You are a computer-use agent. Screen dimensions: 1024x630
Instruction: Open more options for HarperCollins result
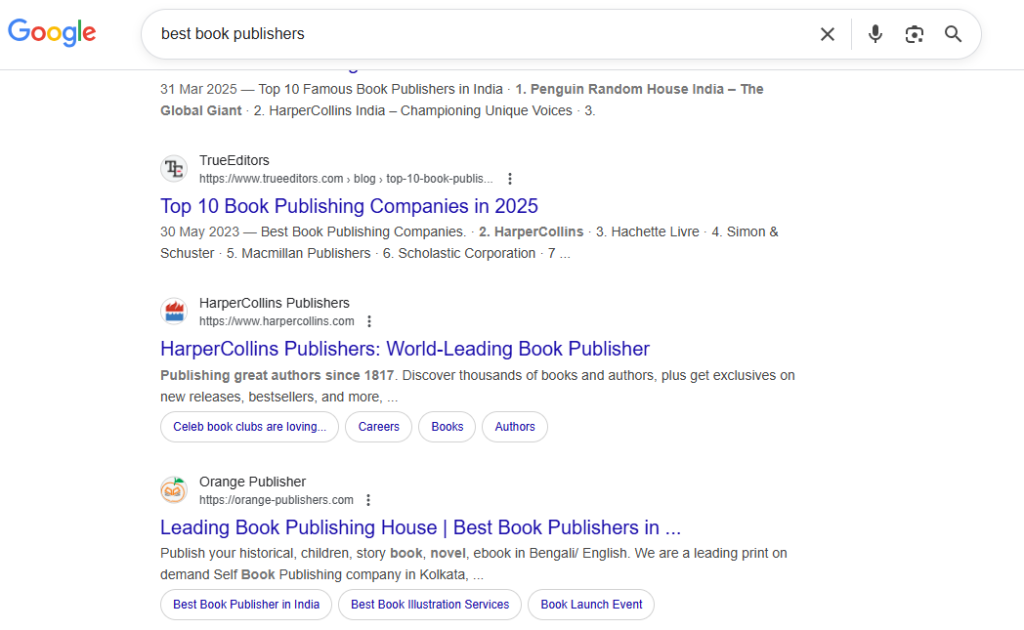[369, 322]
